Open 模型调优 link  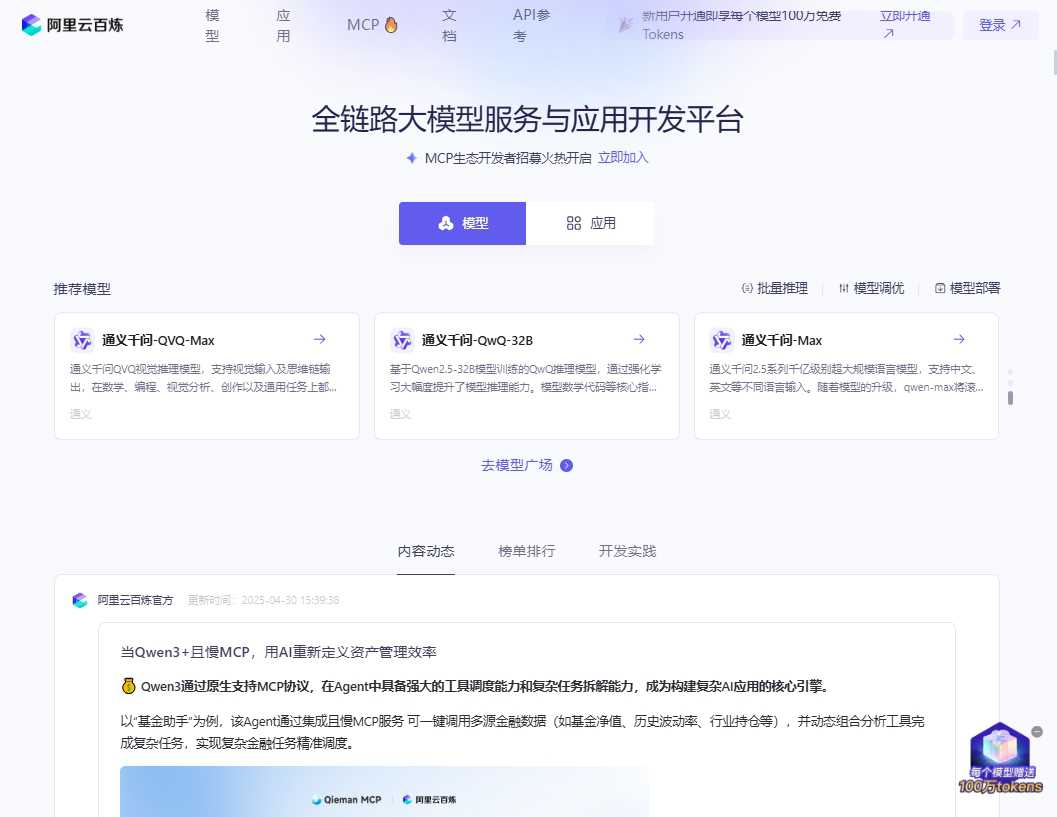click(872, 289)
